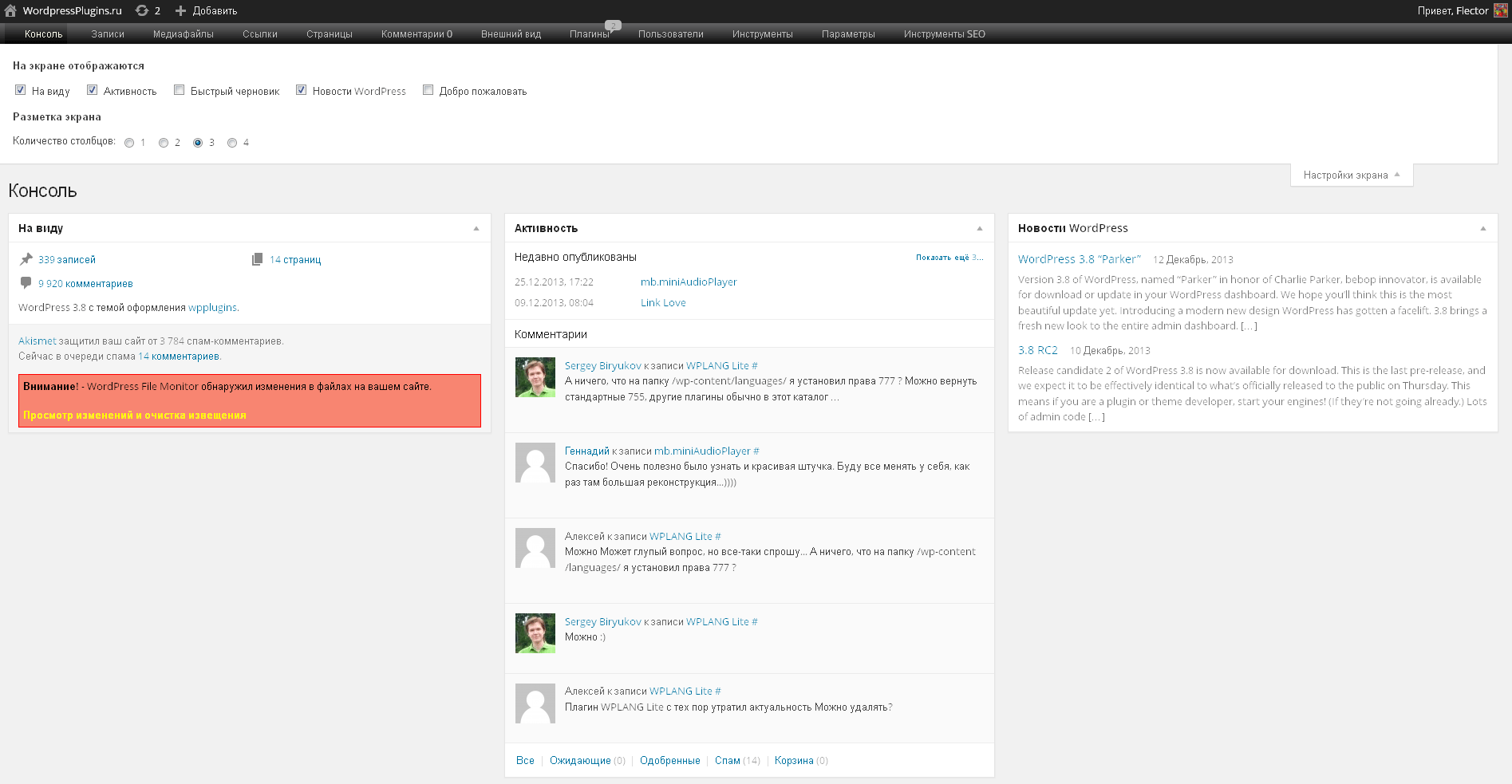This screenshot has height=784, width=1512.
Task: Filter comments by 'Спам'
Action: point(728,761)
